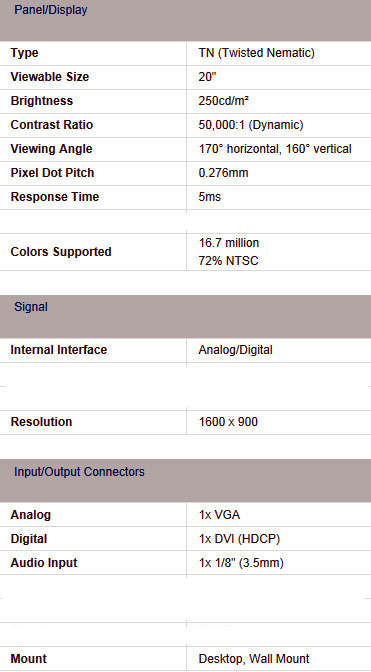Select the Contrast Ratio label
Viewport: 371px width, 672px height.
click(x=52, y=125)
